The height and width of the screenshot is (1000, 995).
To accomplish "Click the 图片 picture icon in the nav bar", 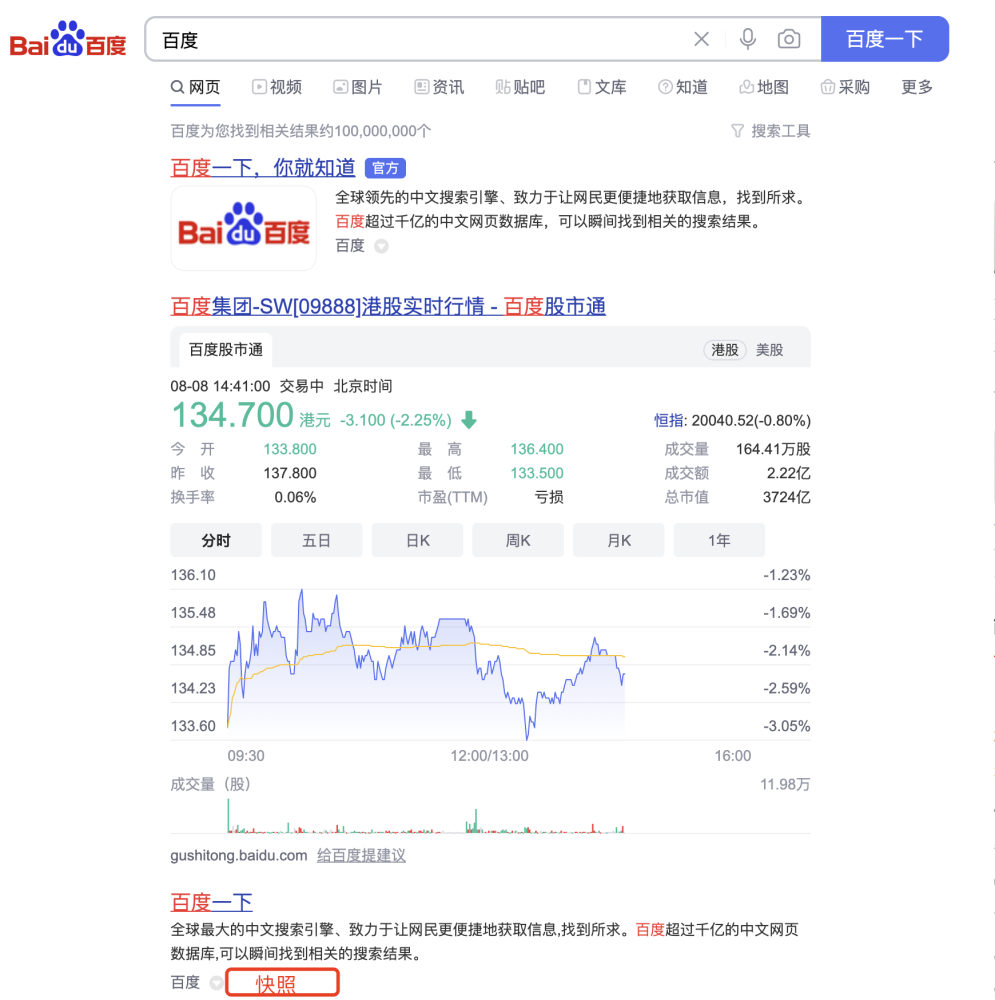I will [341, 87].
